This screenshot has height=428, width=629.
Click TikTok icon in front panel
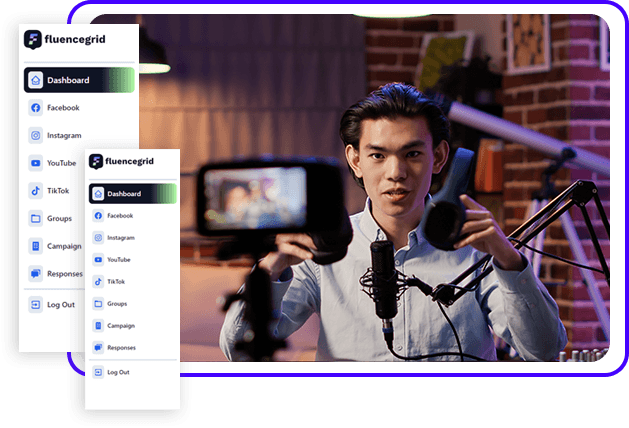click(98, 282)
